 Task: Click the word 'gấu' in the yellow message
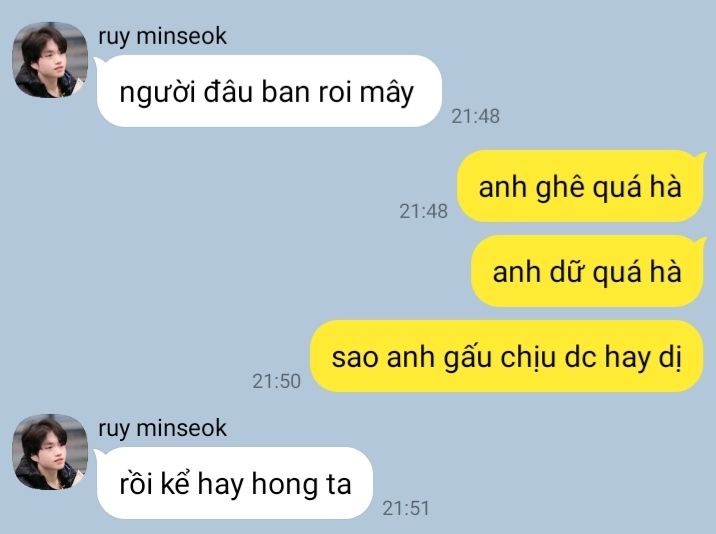[x=468, y=357]
